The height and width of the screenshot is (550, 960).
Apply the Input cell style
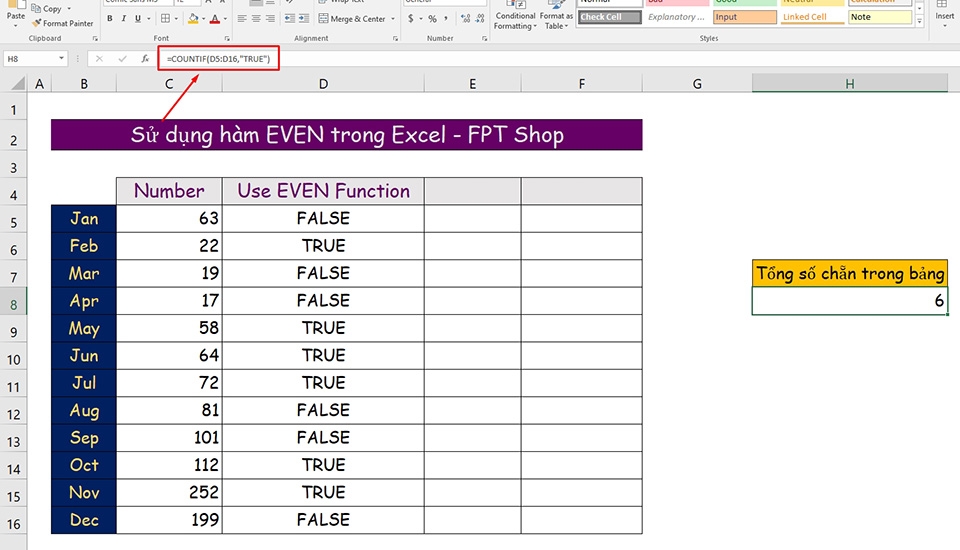pos(744,17)
